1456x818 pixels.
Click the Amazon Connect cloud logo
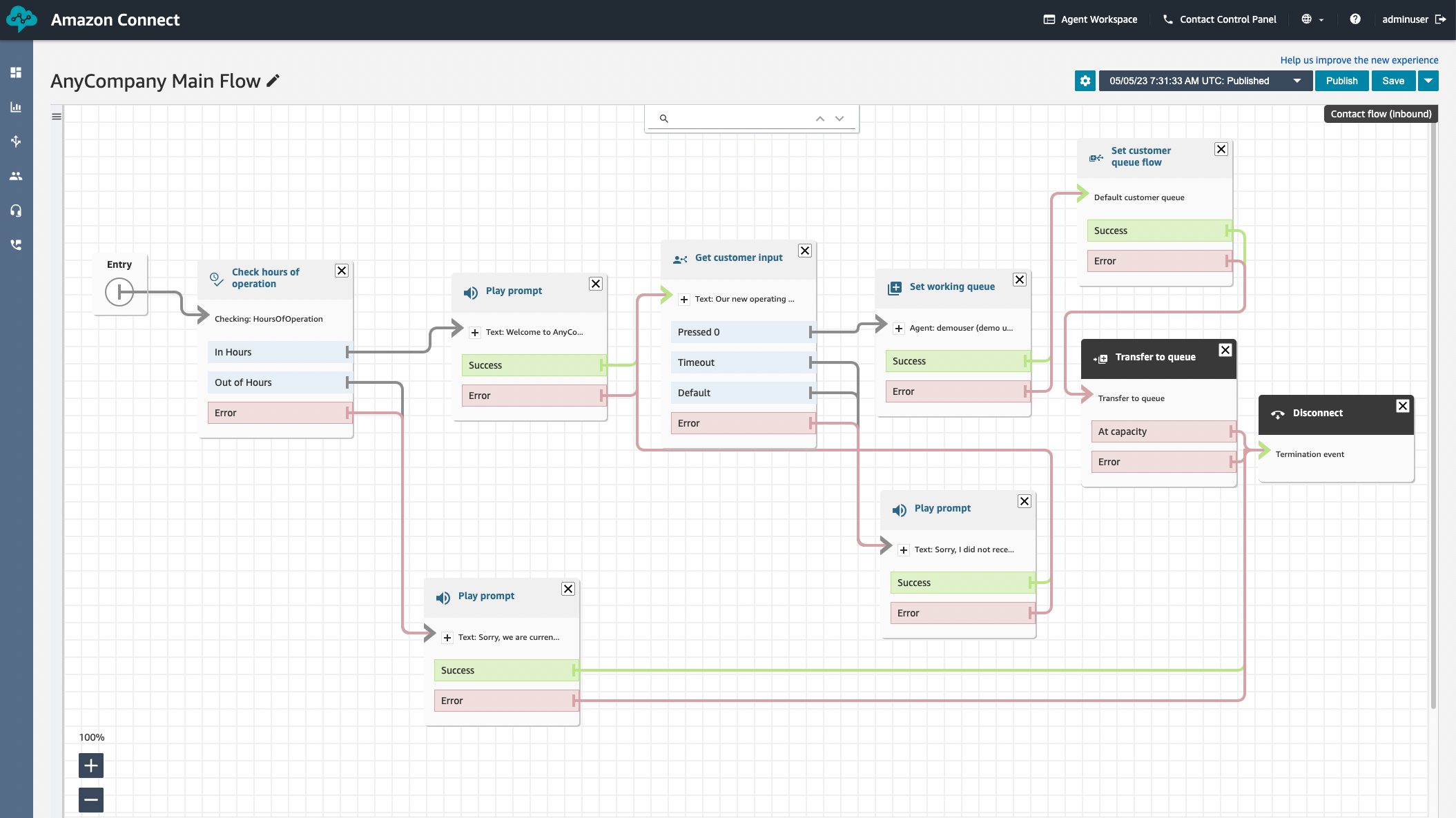coord(21,19)
